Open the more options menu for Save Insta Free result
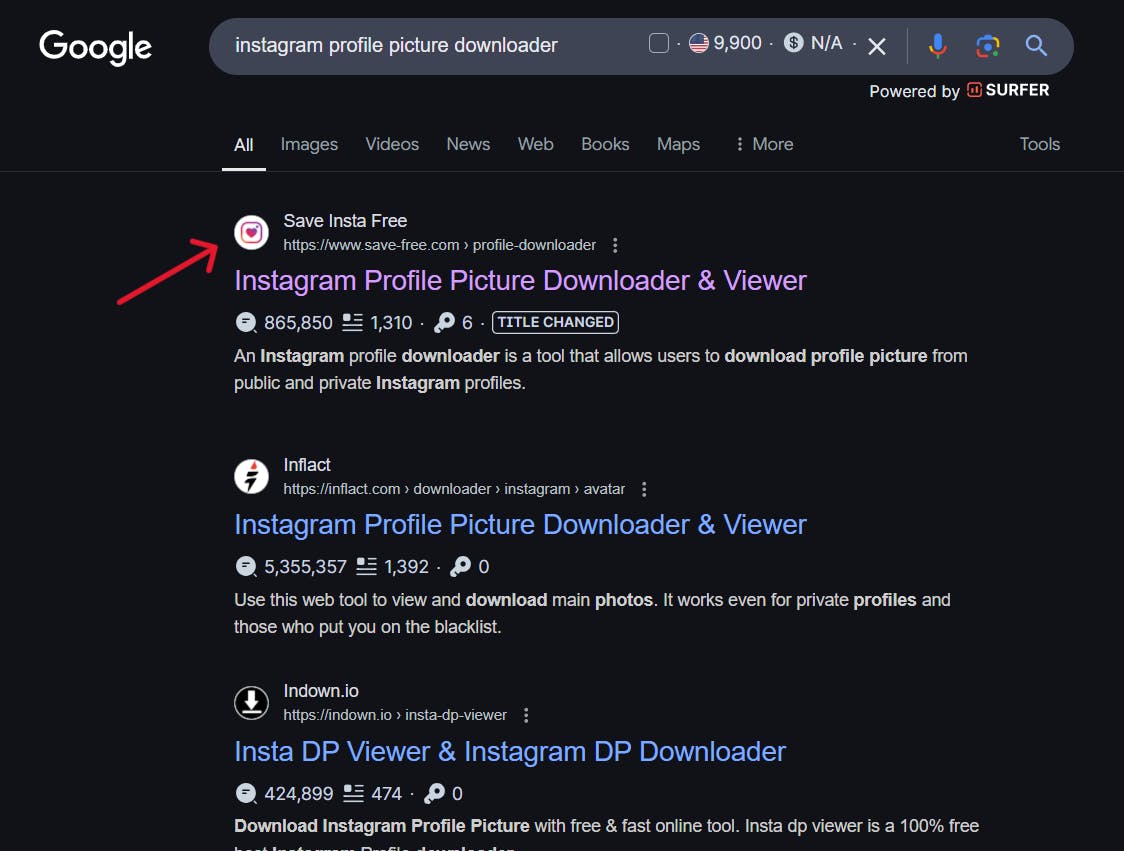1124x851 pixels. coord(615,245)
